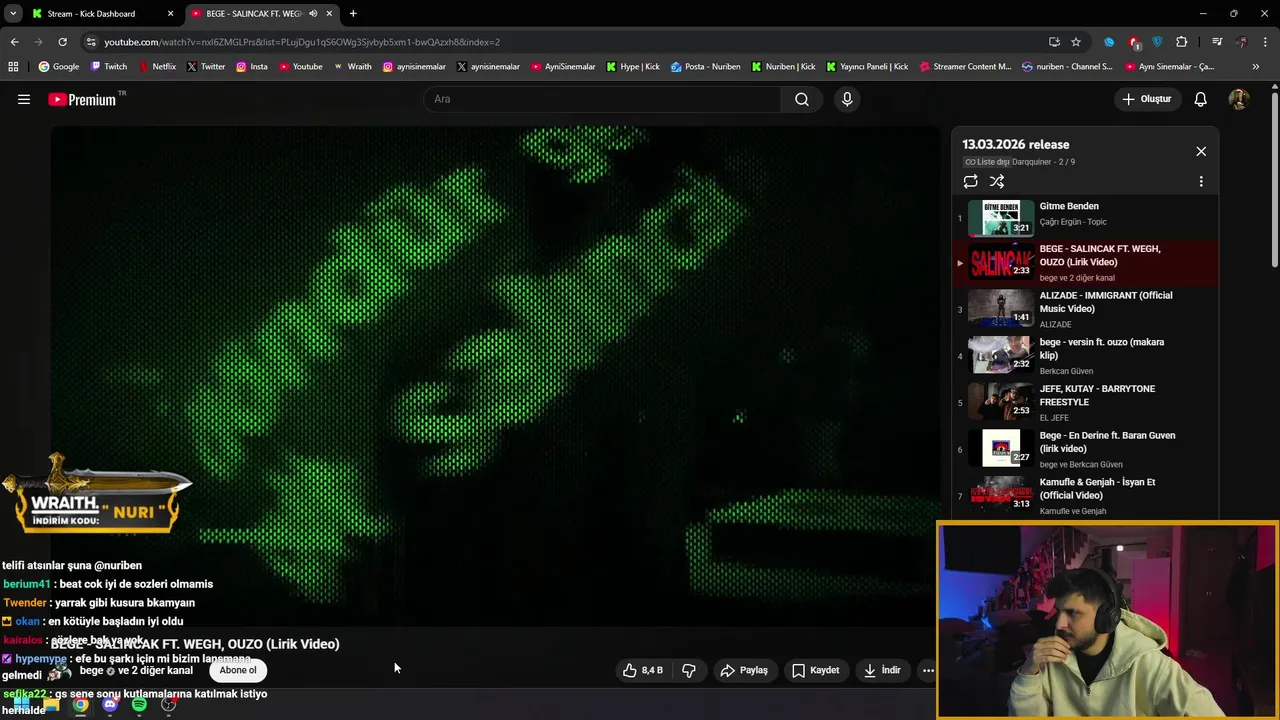The image size is (1280, 720).
Task: Play Kamufle & Genjah - İsyan Et
Action: 1085,496
